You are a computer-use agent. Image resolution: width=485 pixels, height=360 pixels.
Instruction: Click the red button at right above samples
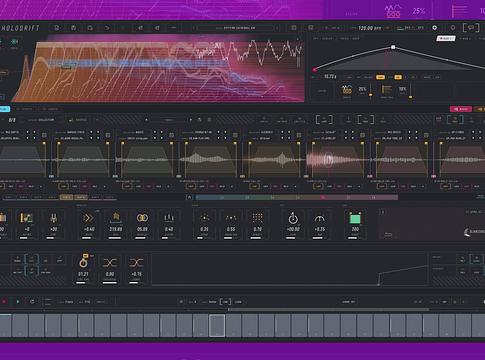(x=461, y=109)
